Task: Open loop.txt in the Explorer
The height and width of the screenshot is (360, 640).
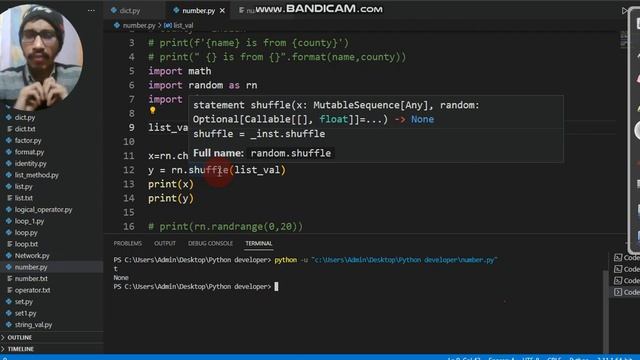Action: click(26, 244)
